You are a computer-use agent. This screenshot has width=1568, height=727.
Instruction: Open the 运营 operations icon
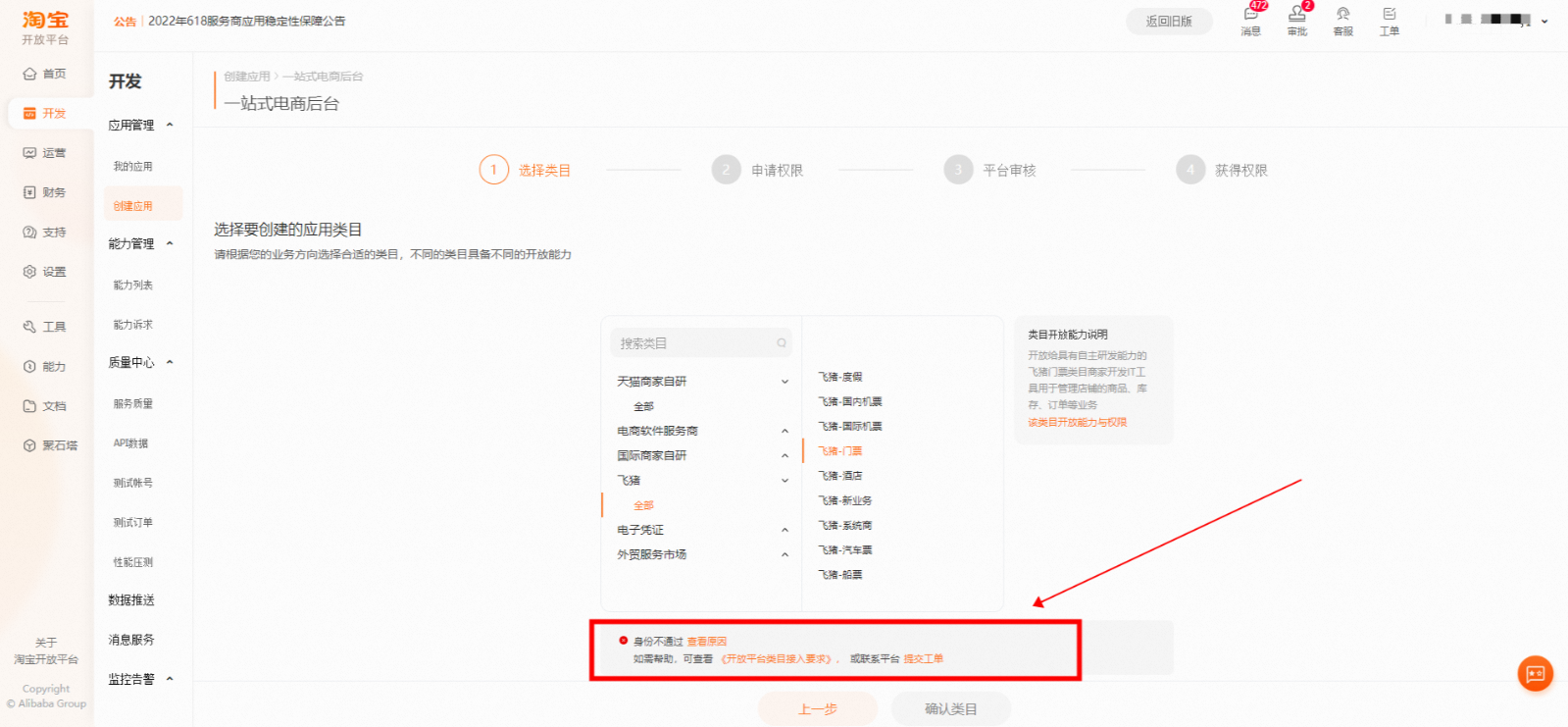click(x=29, y=153)
